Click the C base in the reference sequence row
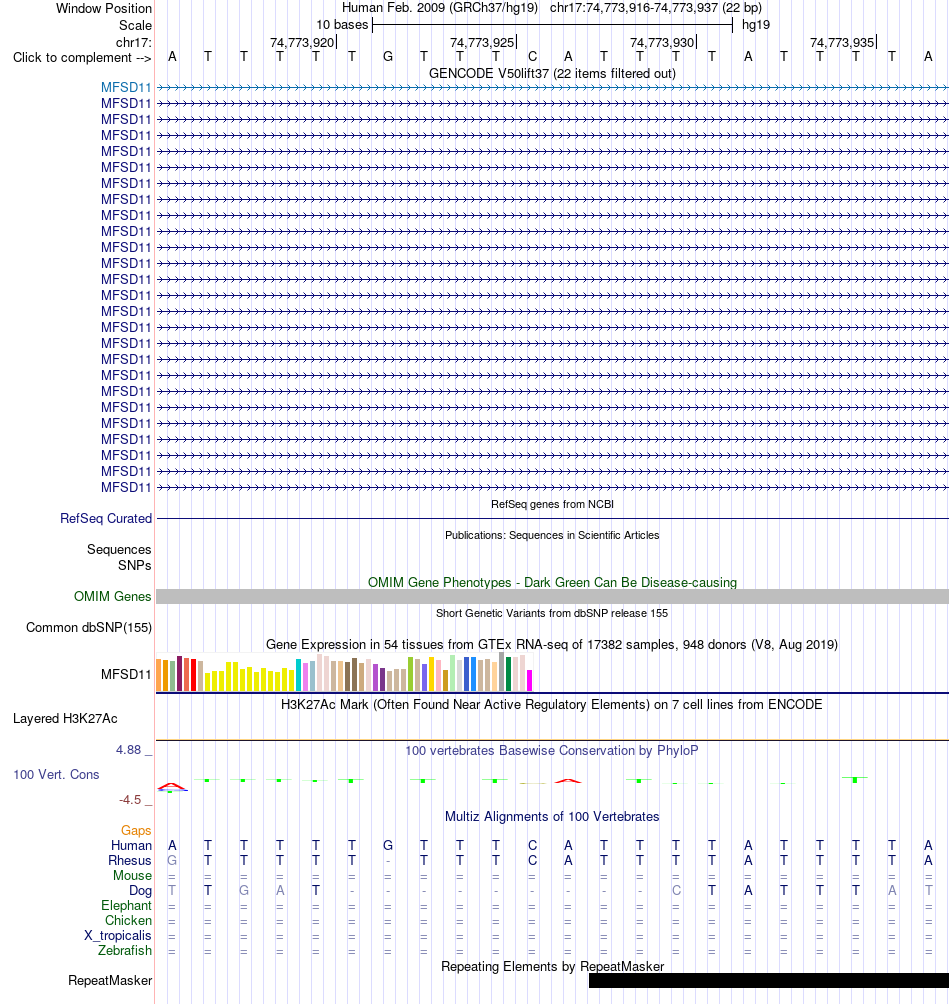 click(x=532, y=57)
